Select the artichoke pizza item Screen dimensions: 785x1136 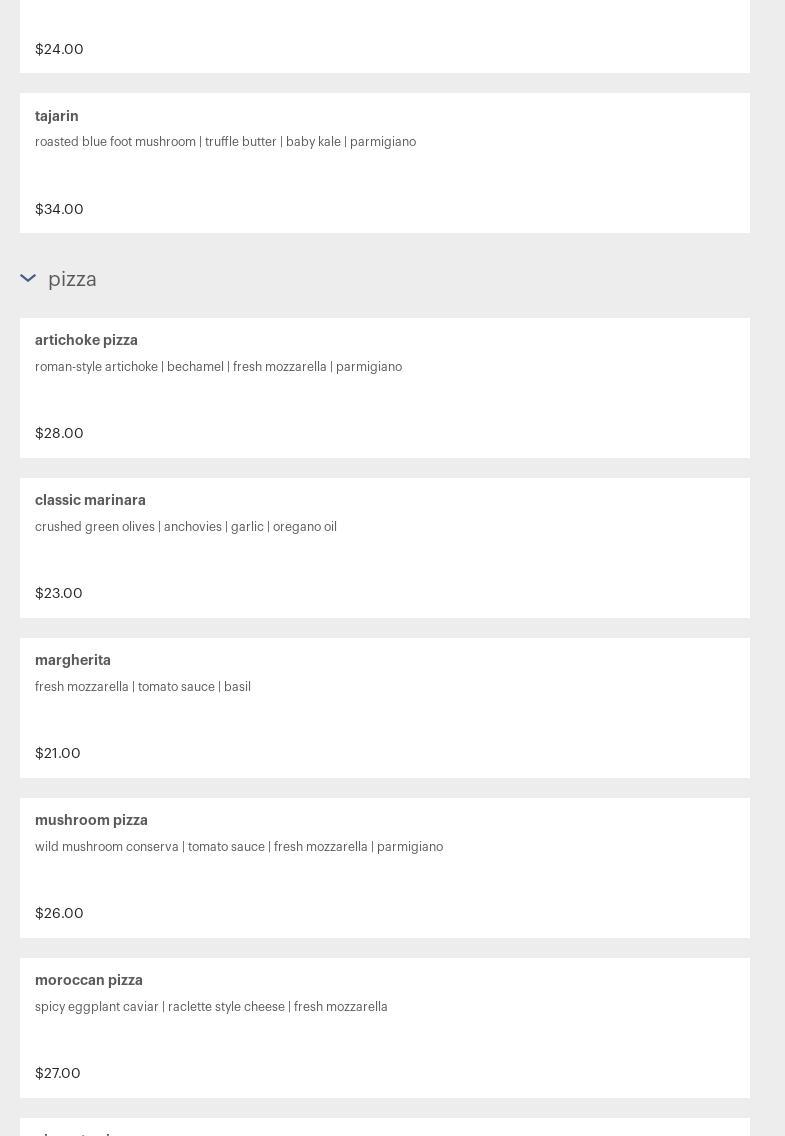click(385, 388)
